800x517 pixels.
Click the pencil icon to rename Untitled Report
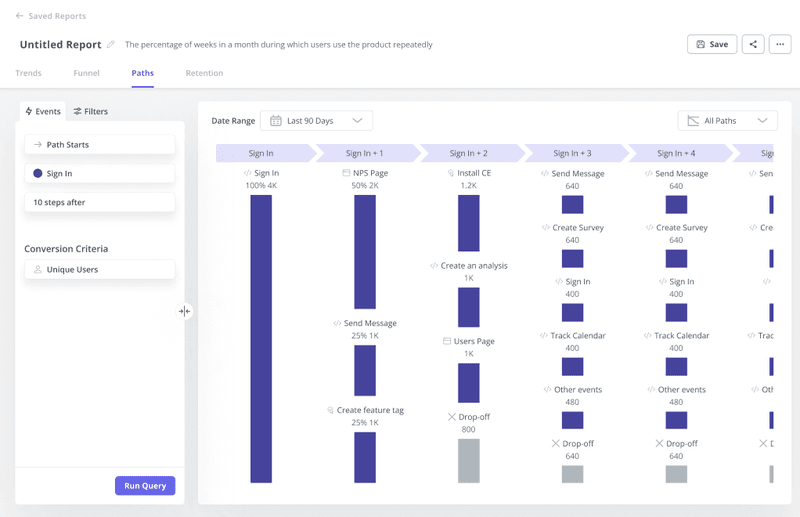click(x=111, y=45)
